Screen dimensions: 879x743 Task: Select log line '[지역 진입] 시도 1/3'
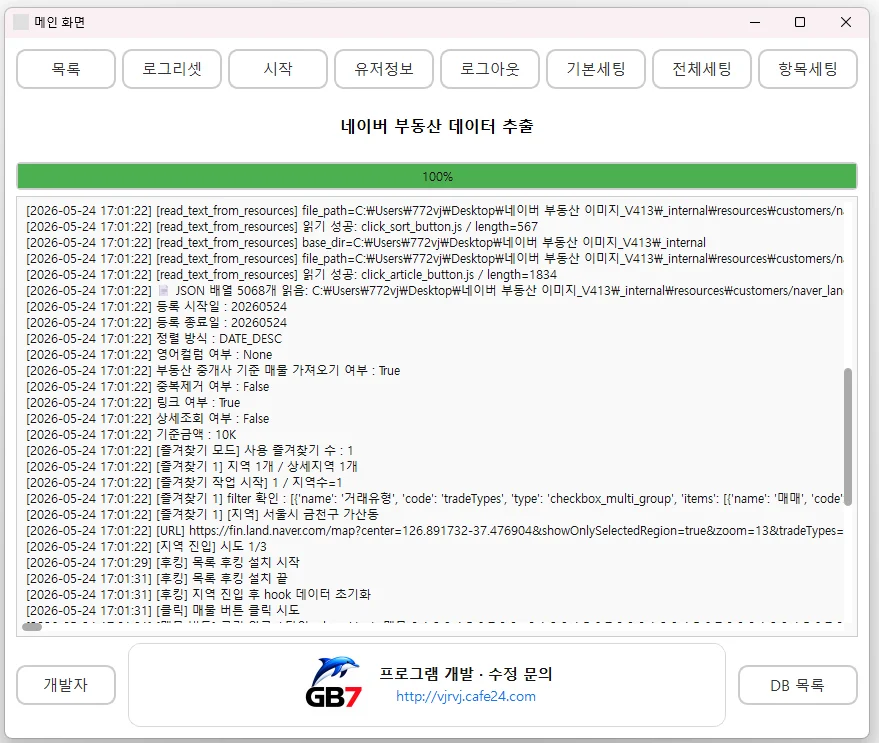pyautogui.click(x=146, y=546)
